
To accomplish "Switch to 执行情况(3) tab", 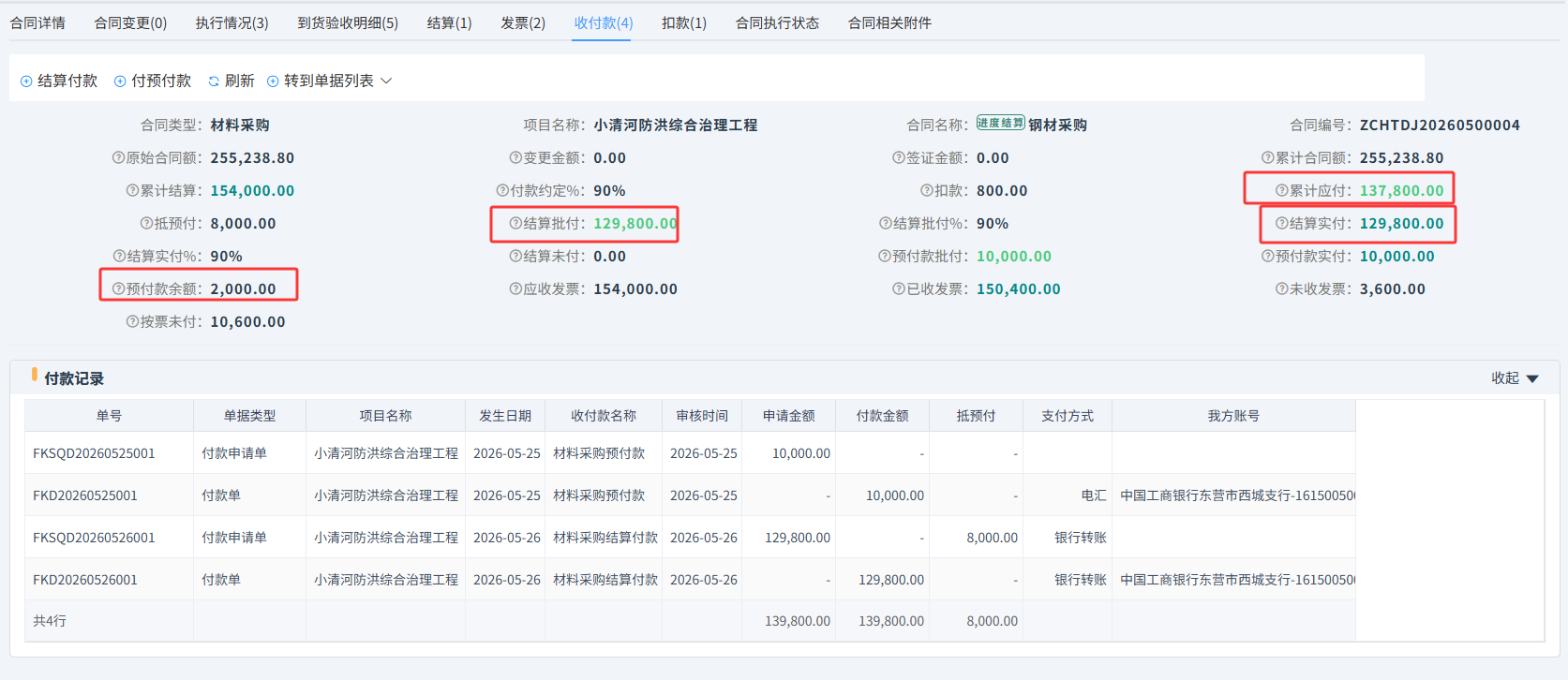I will (231, 22).
